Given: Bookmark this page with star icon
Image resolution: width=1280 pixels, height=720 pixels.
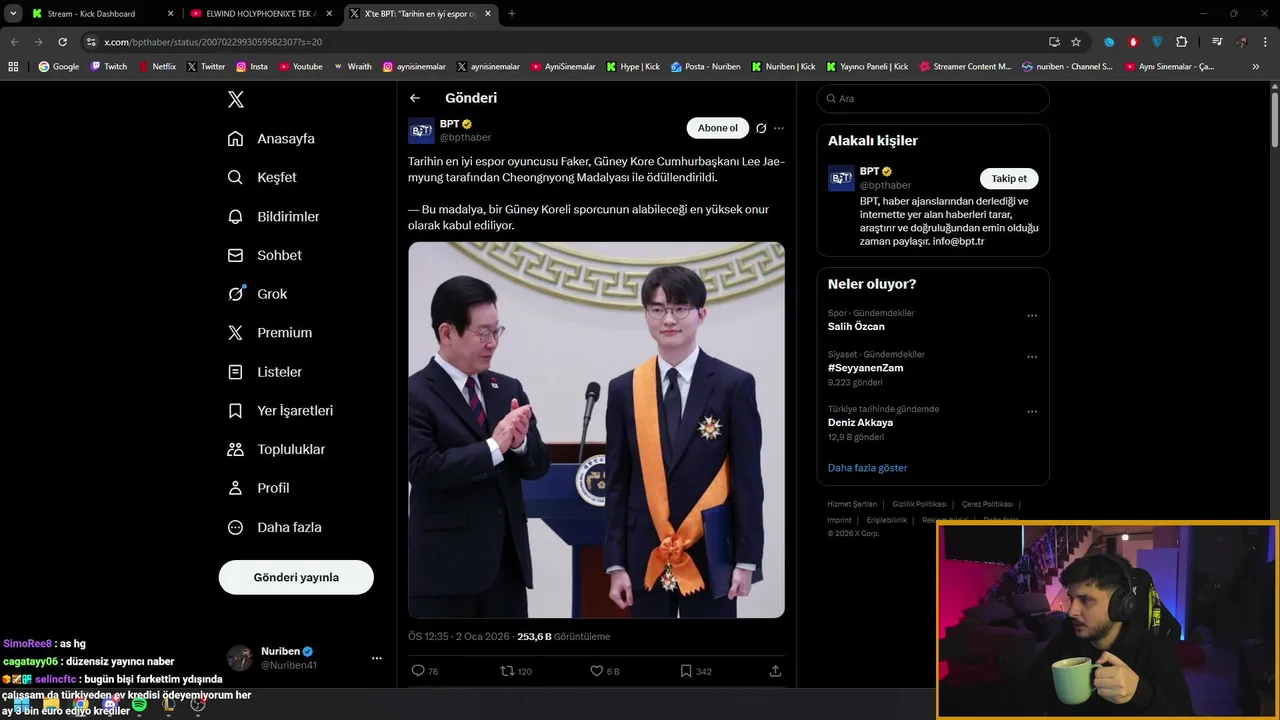Looking at the screenshot, I should (1076, 42).
